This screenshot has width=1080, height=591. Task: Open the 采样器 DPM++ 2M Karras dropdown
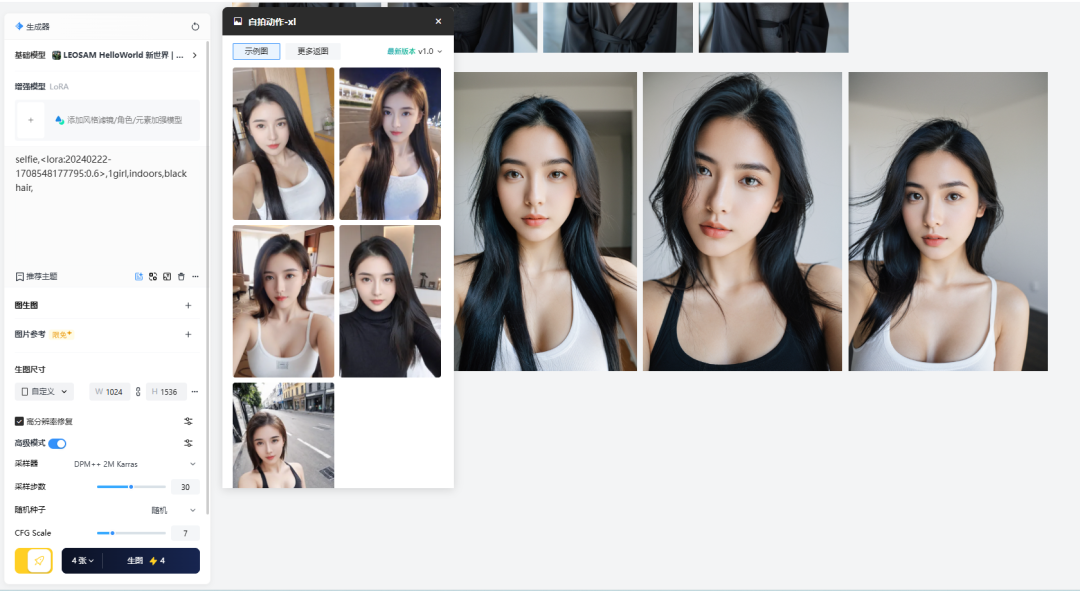point(134,464)
